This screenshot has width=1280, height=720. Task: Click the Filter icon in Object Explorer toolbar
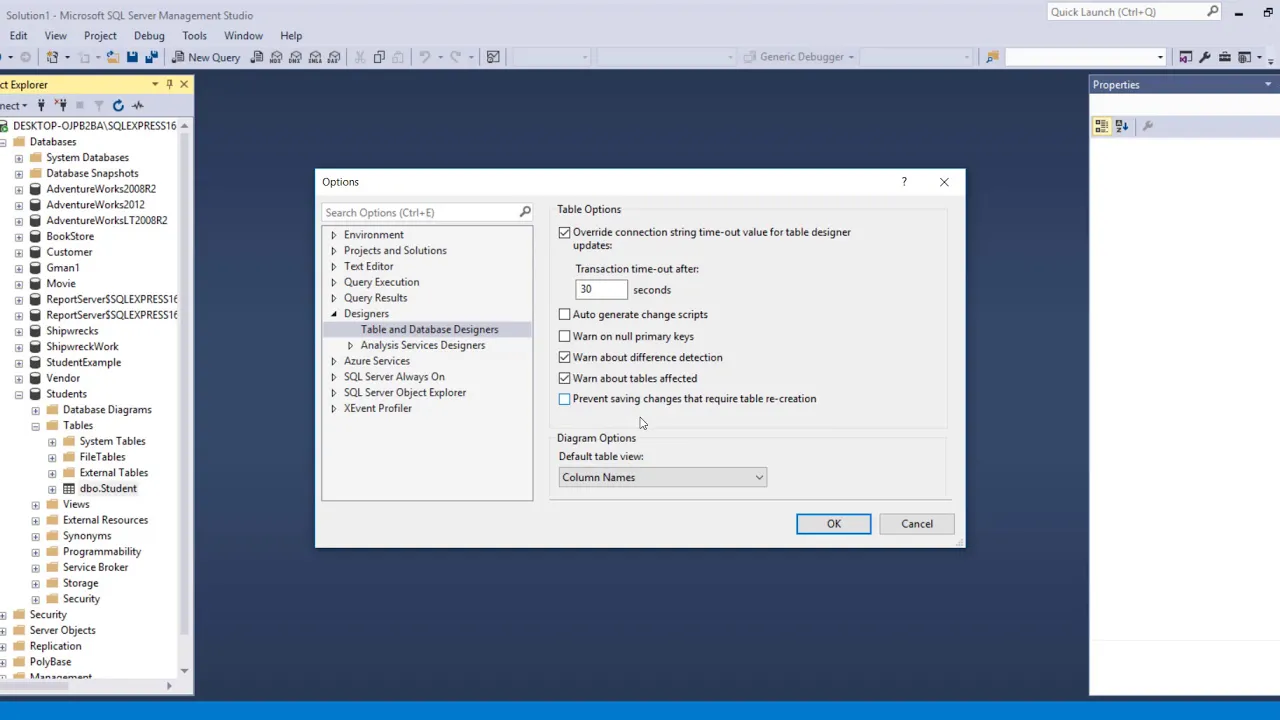pos(98,105)
